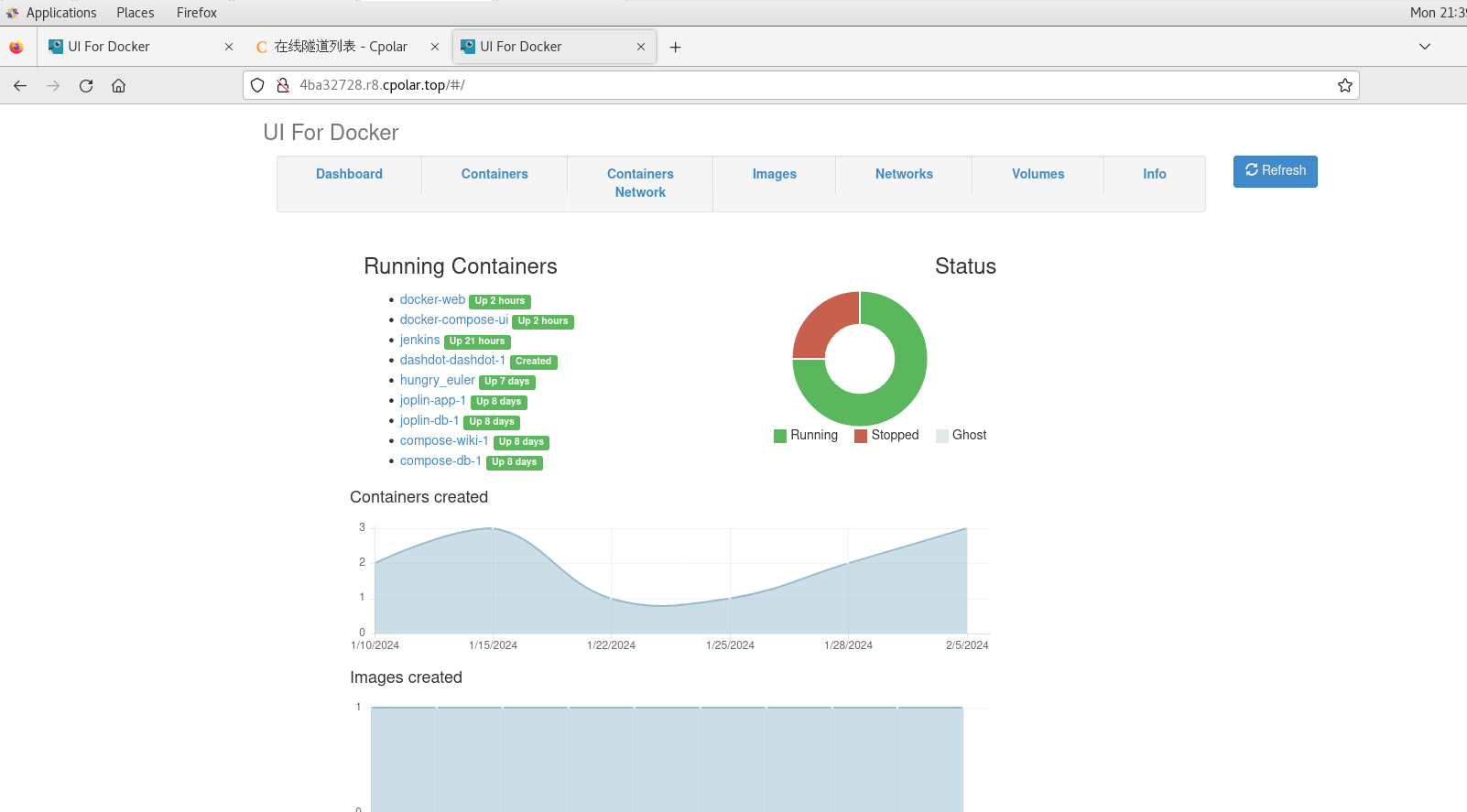1467x812 pixels.
Task: Click the Firefox logo icon in tab bar
Action: tap(16, 47)
